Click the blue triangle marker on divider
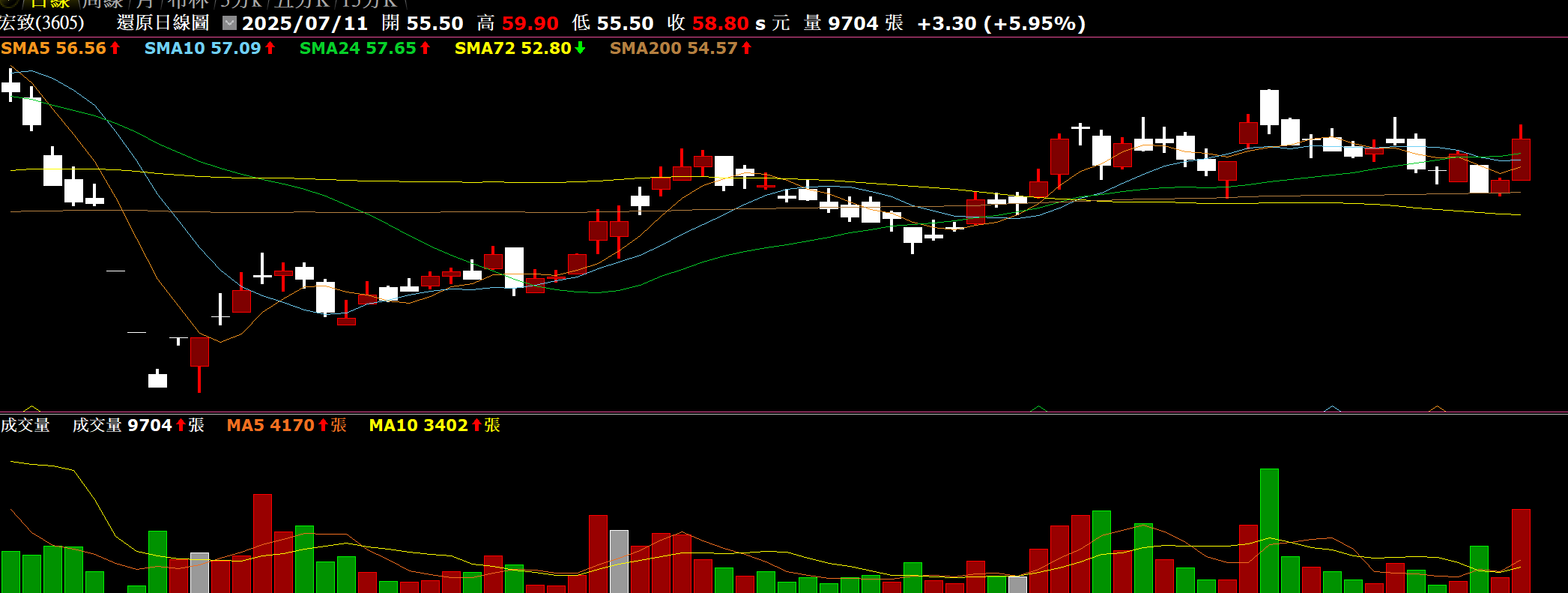 tap(1332, 409)
